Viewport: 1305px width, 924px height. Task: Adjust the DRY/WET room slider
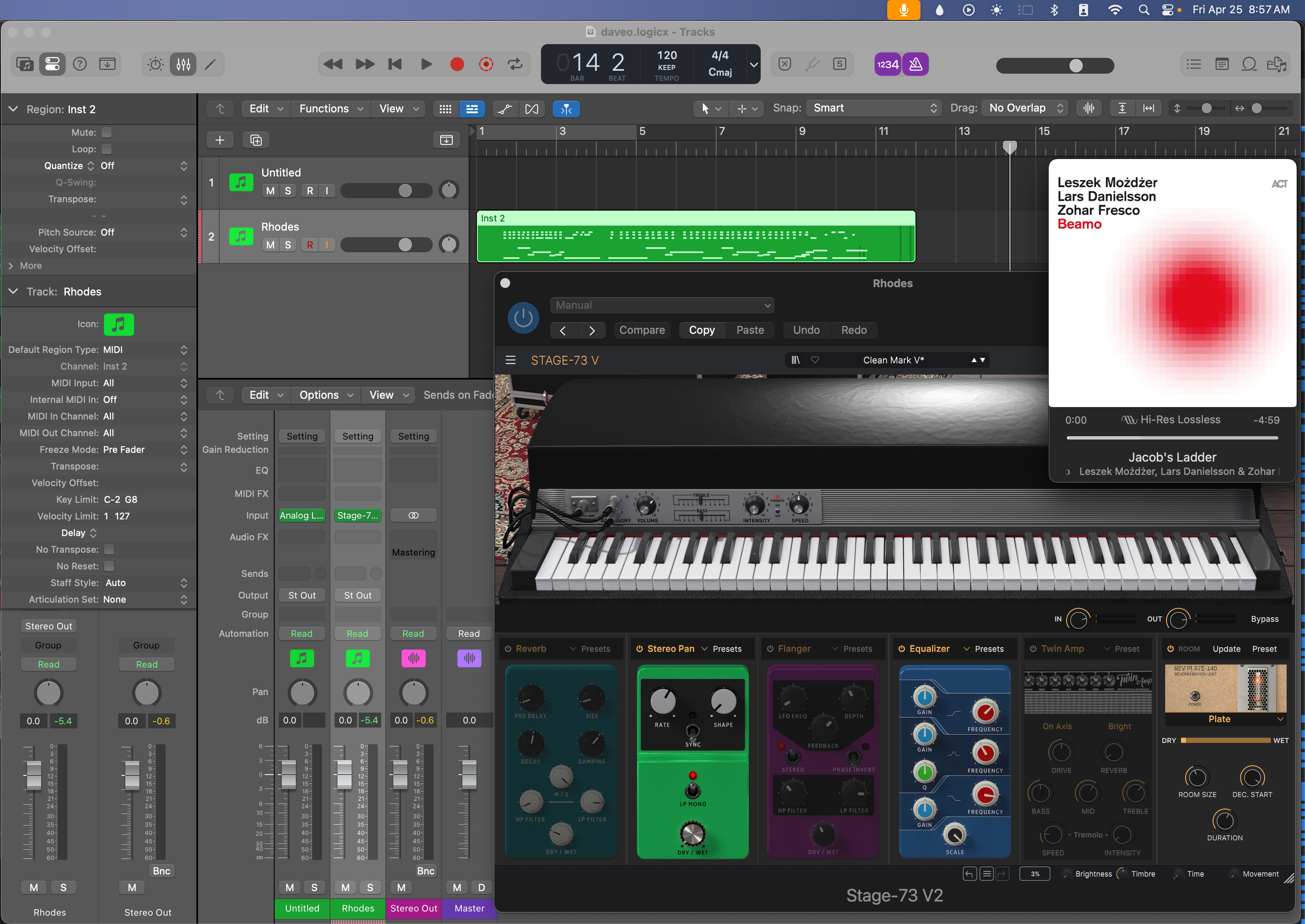click(1226, 741)
